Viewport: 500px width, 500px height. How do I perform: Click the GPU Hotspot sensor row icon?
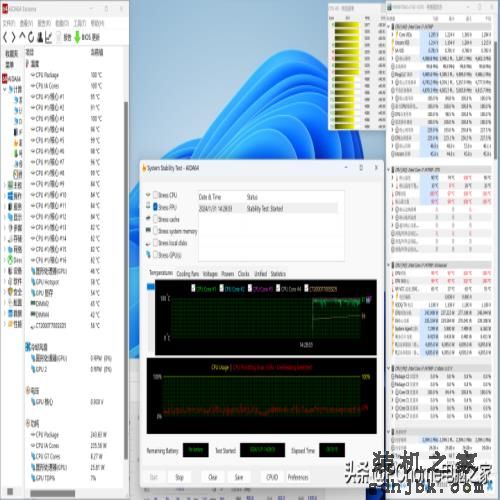pyautogui.click(x=33, y=282)
